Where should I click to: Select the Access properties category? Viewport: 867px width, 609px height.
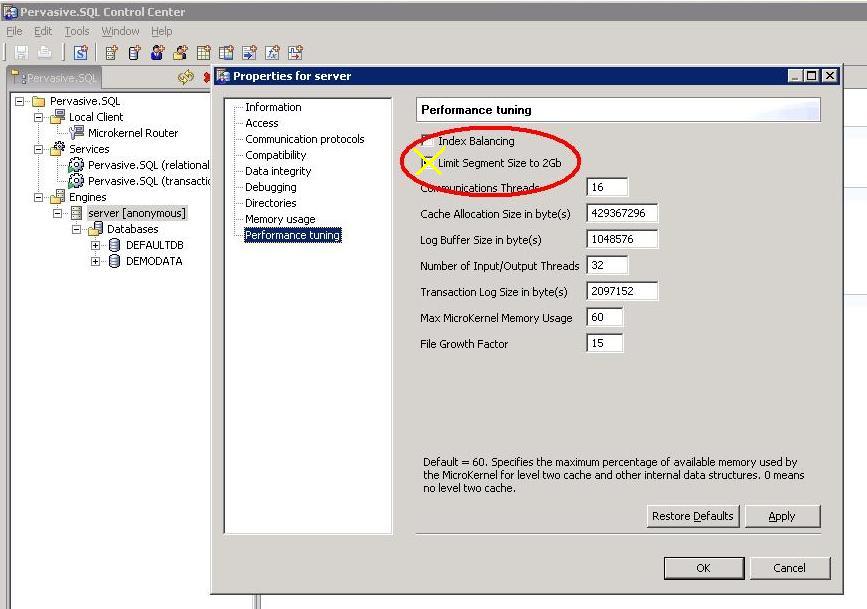[x=262, y=123]
